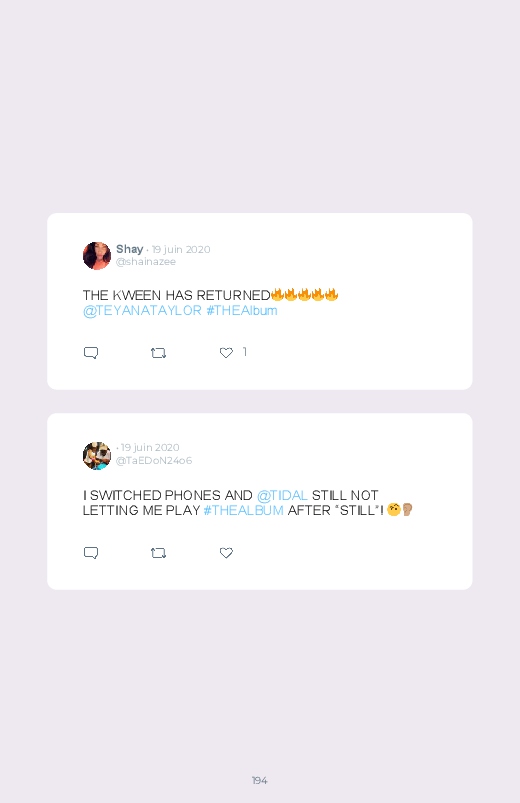Click reply icon on Shay's tweet

point(91,353)
